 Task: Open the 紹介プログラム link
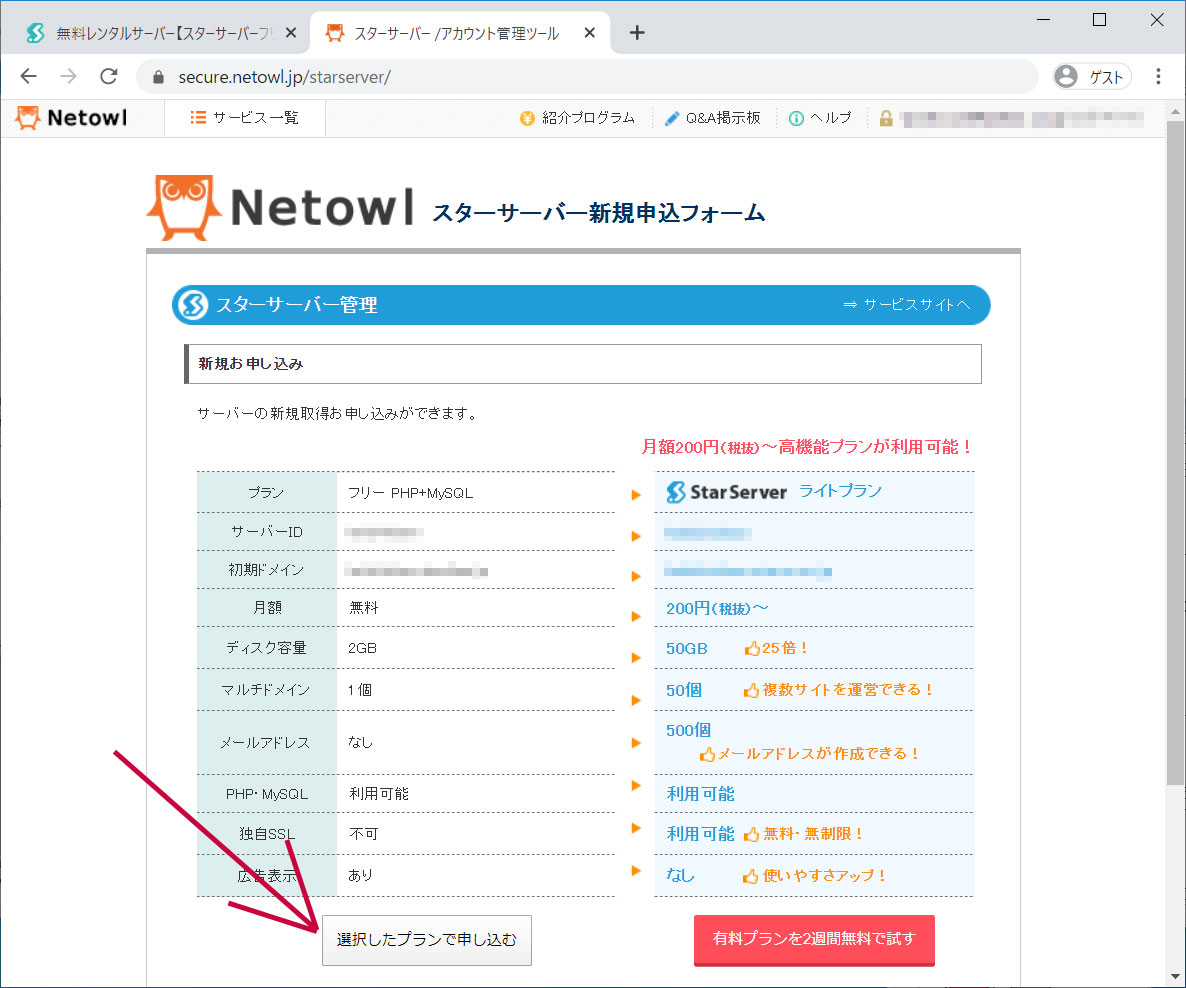(588, 118)
